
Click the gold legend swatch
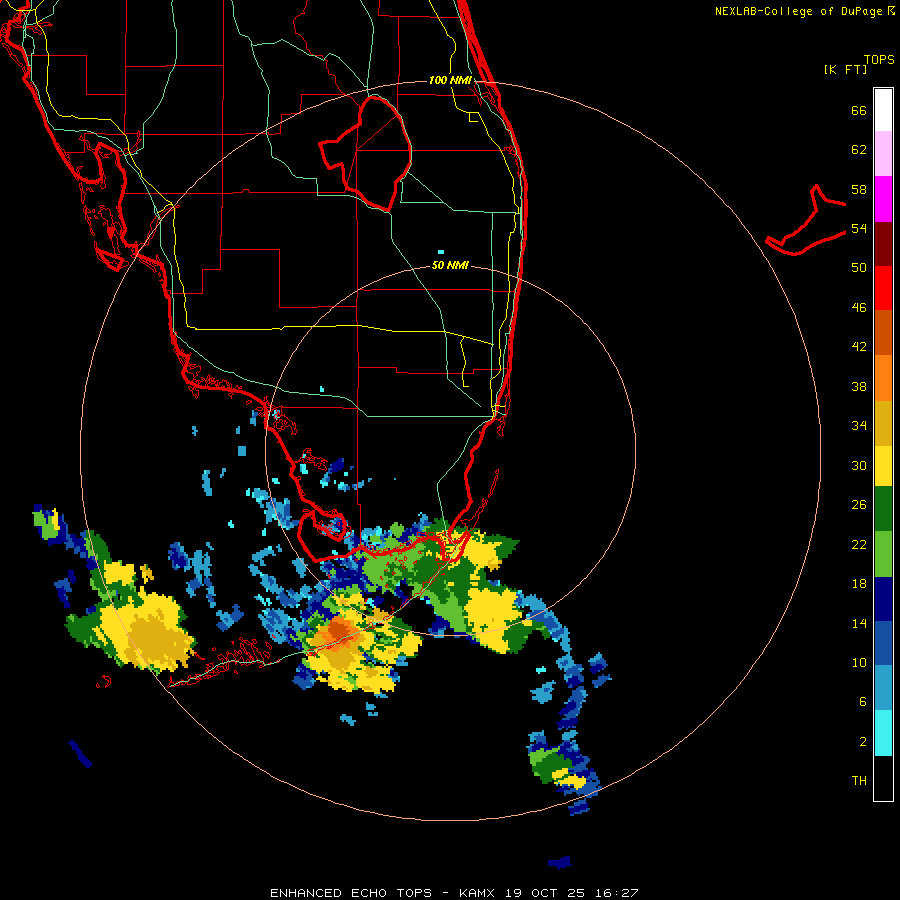click(883, 423)
